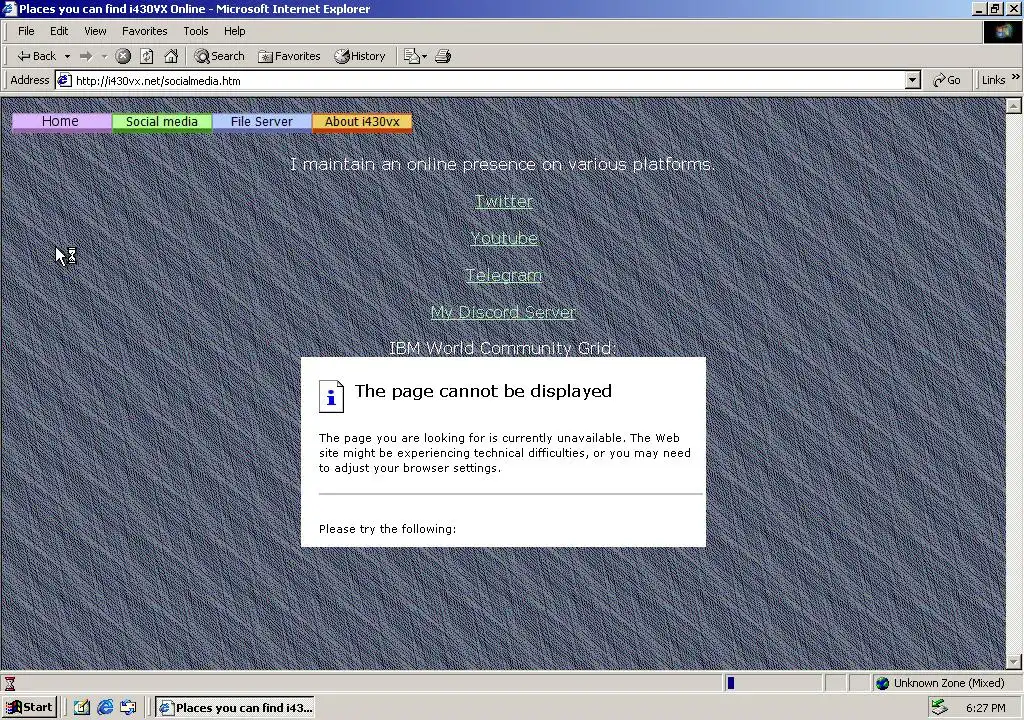Follow the Telegram link
1024x720 pixels.
coord(504,276)
